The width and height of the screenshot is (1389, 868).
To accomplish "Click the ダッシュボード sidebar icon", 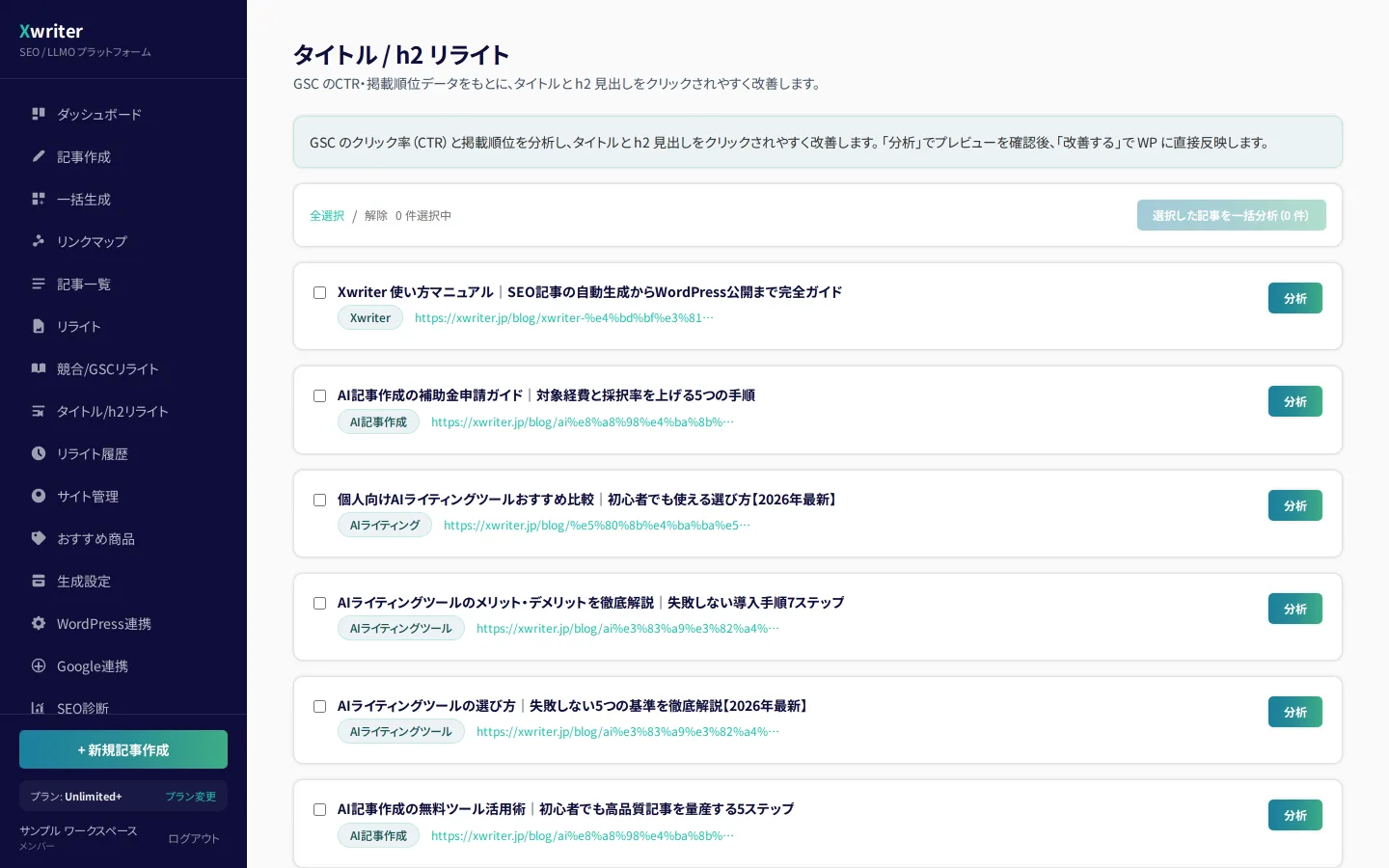I will [39, 114].
